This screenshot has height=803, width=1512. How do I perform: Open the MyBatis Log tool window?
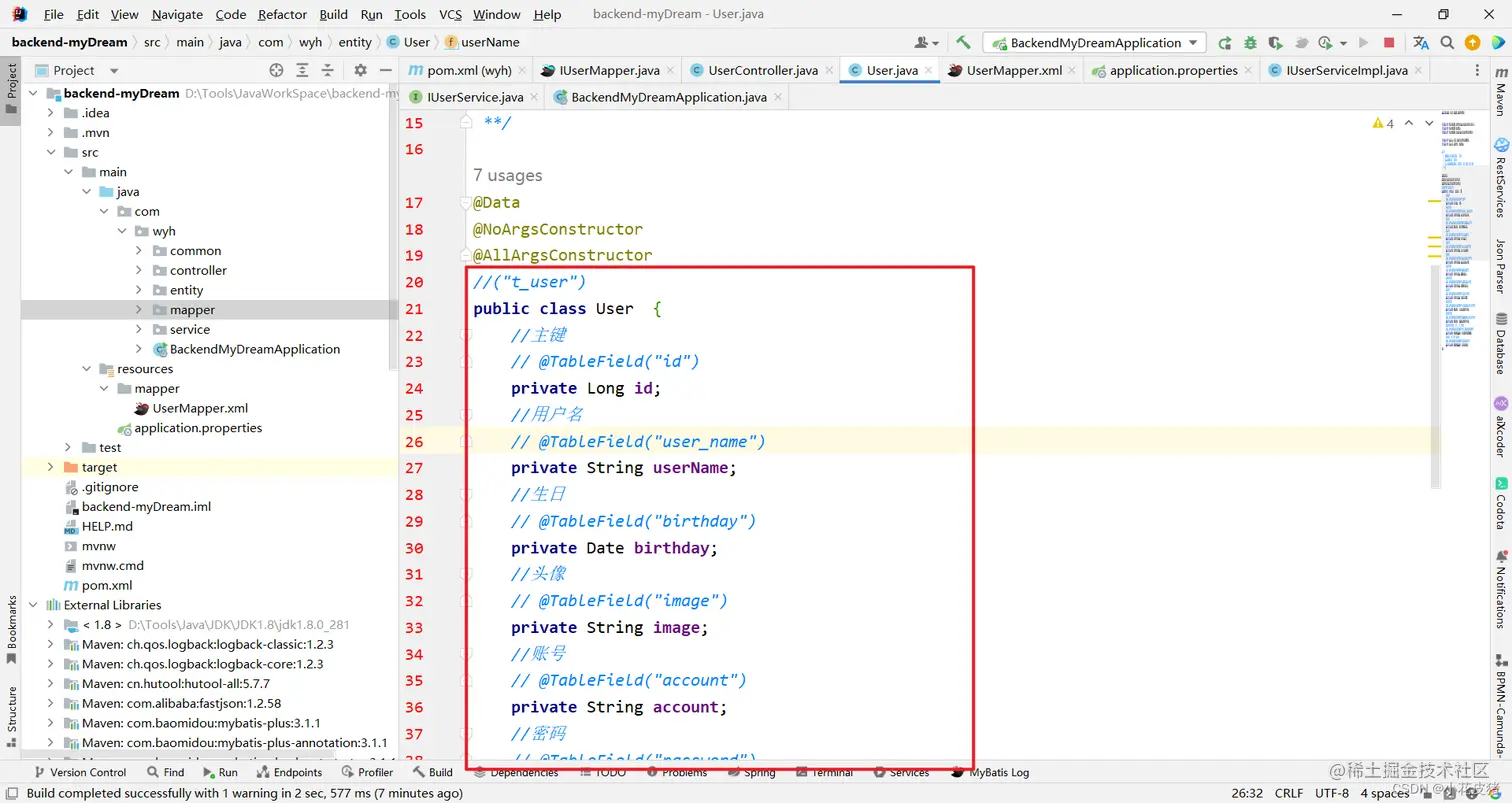pyautogui.click(x=990, y=772)
